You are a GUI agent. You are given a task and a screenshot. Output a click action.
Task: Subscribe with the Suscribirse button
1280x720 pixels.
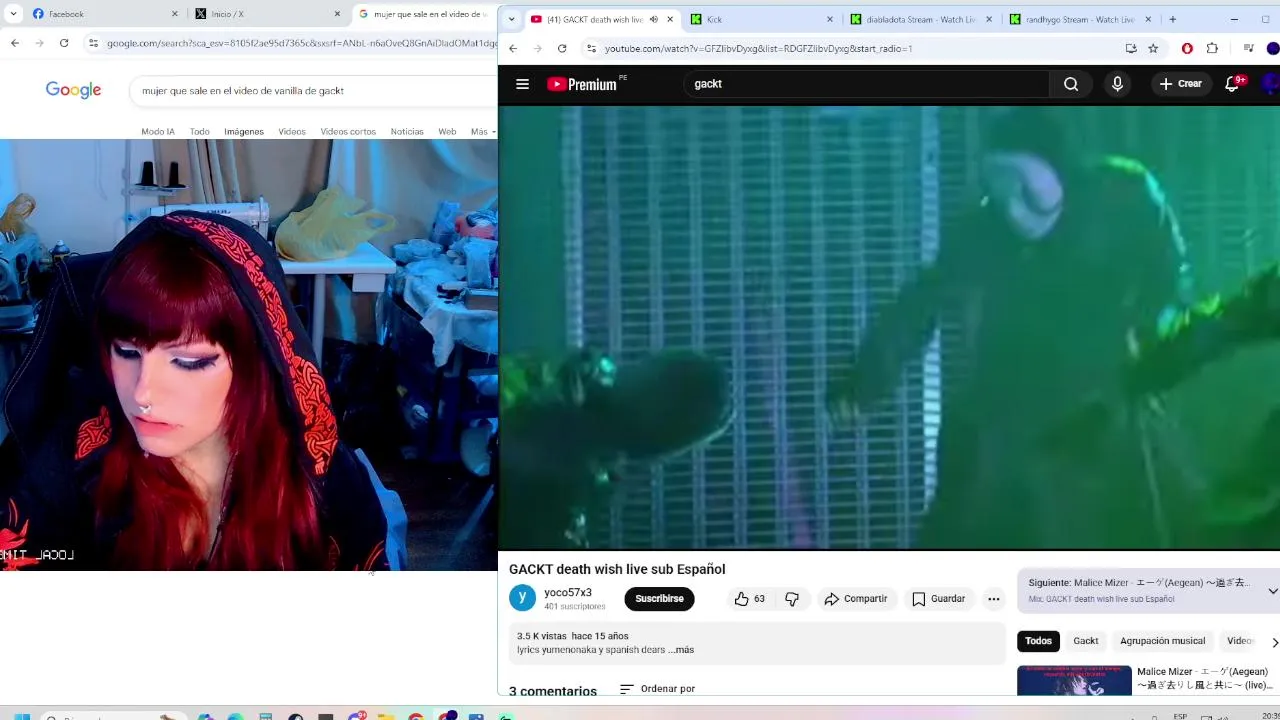(659, 599)
